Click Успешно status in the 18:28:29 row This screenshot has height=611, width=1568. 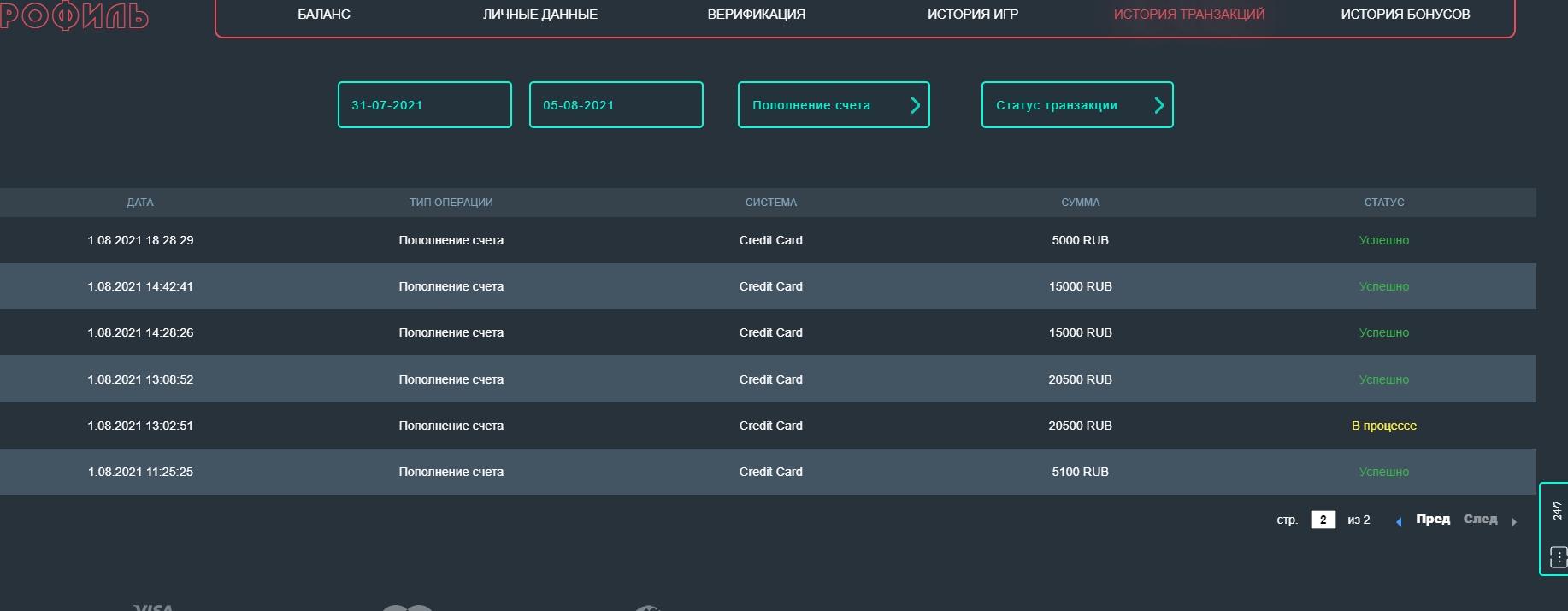pyautogui.click(x=1384, y=240)
